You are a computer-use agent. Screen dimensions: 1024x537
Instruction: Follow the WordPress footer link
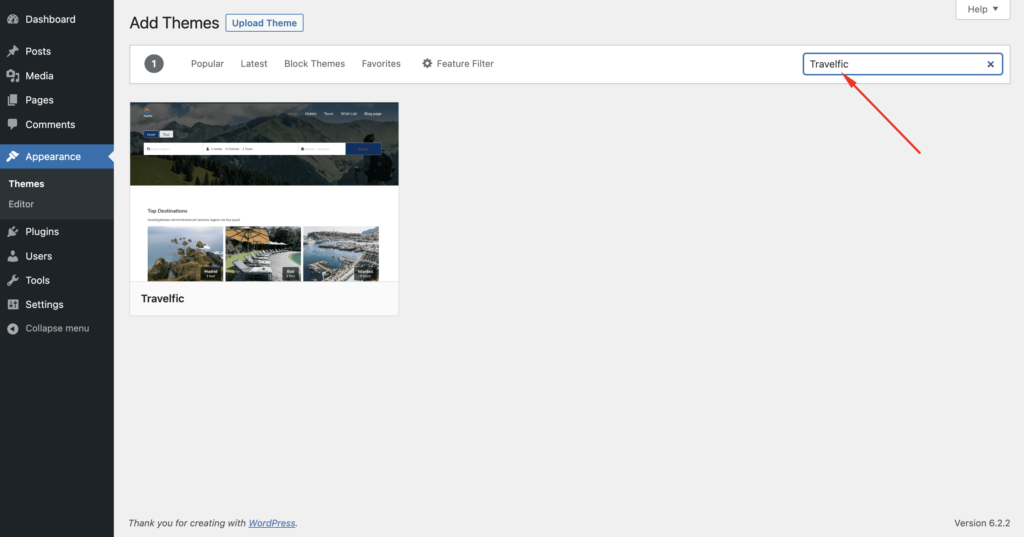[x=272, y=523]
